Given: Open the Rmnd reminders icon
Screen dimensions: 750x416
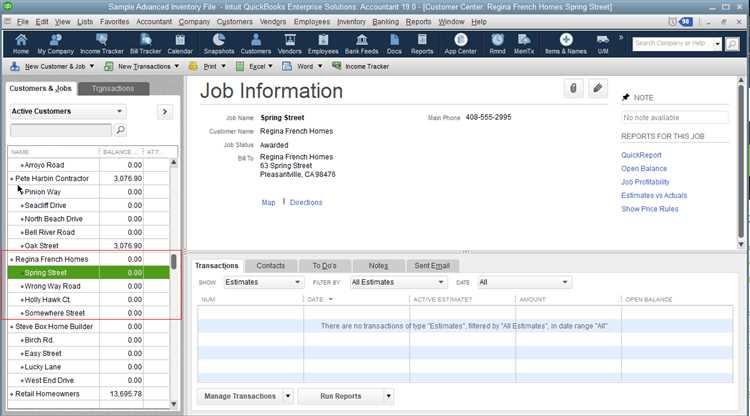Looking at the screenshot, I should pyautogui.click(x=497, y=44).
